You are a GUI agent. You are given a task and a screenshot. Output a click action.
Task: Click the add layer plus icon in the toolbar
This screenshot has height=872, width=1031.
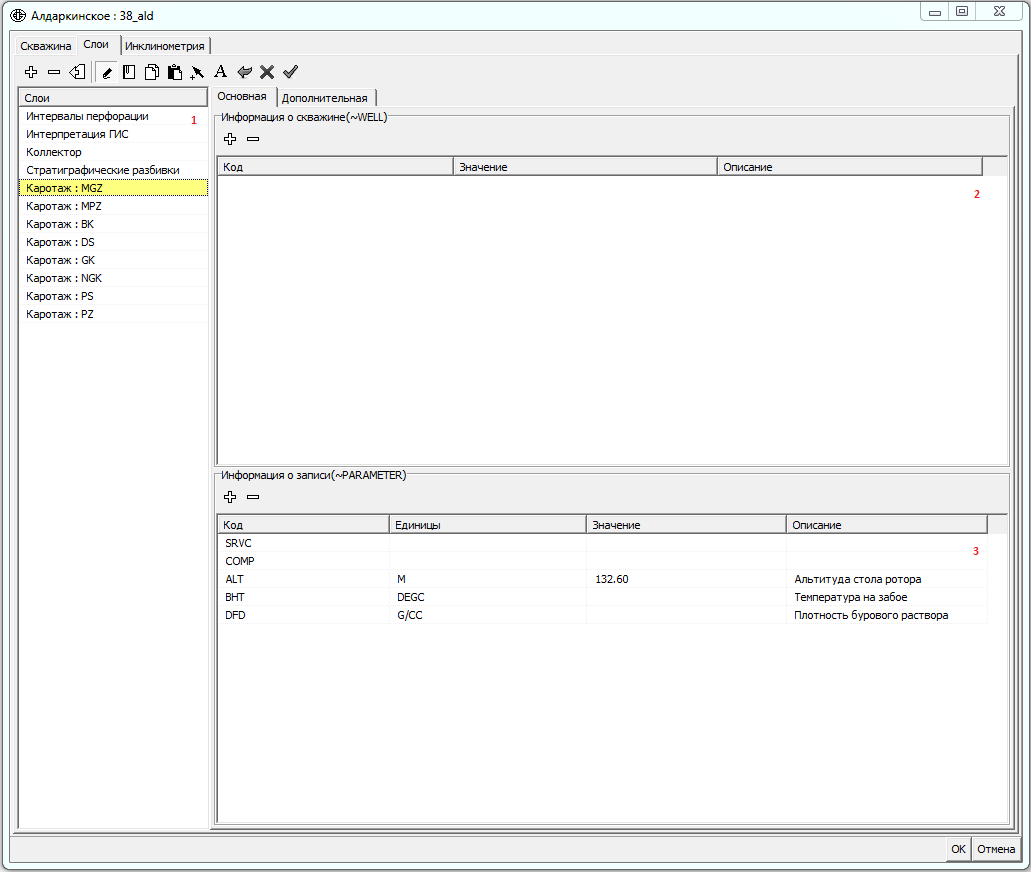click(31, 72)
